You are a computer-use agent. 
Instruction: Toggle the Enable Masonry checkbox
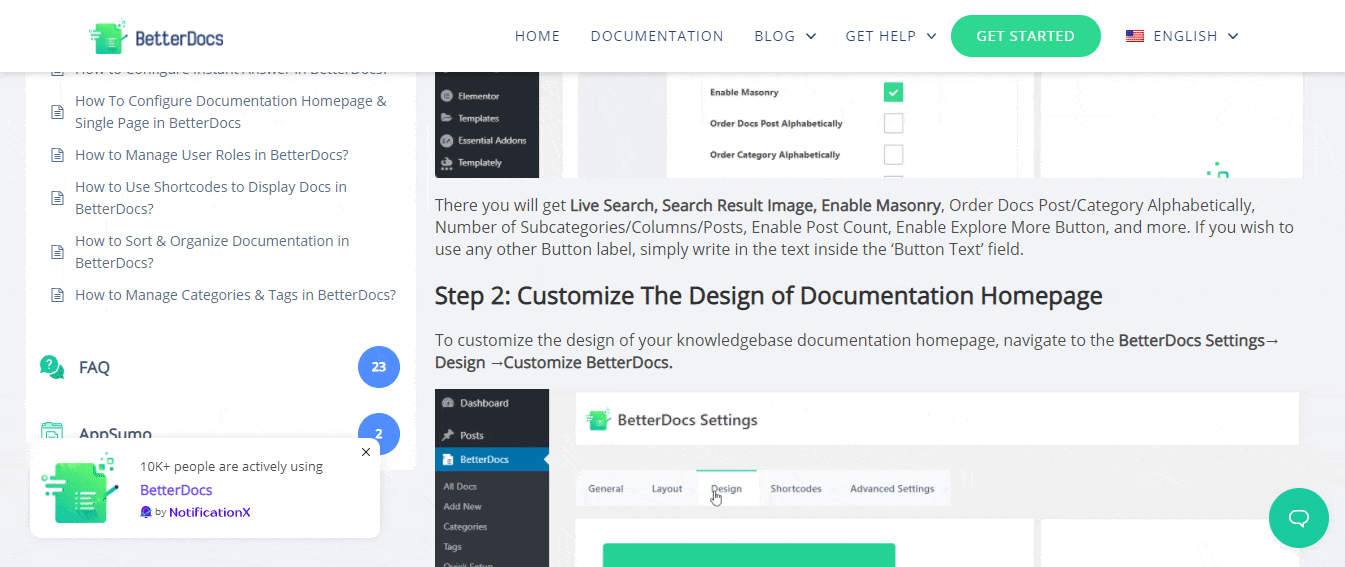(893, 92)
